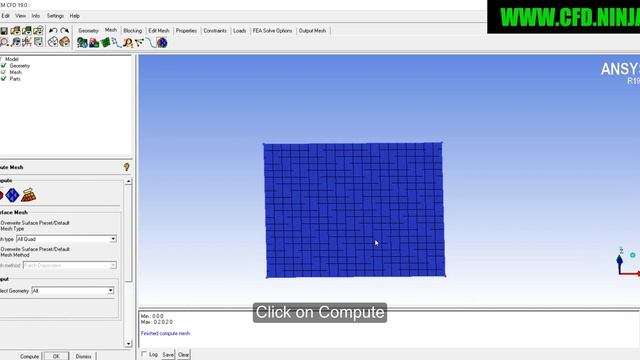The width and height of the screenshot is (640, 360).
Task: Toggle the wireframe display icon
Action: pyautogui.click(x=53, y=42)
